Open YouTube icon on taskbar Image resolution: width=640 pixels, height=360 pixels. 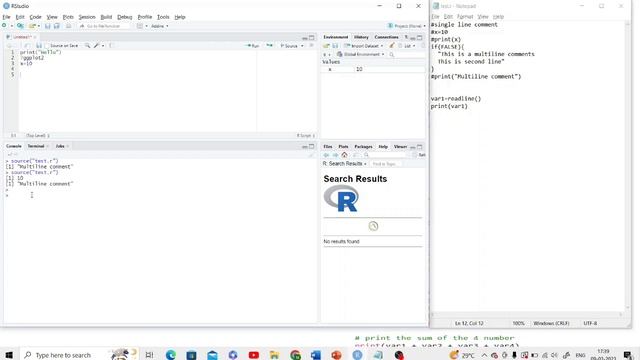254,355
